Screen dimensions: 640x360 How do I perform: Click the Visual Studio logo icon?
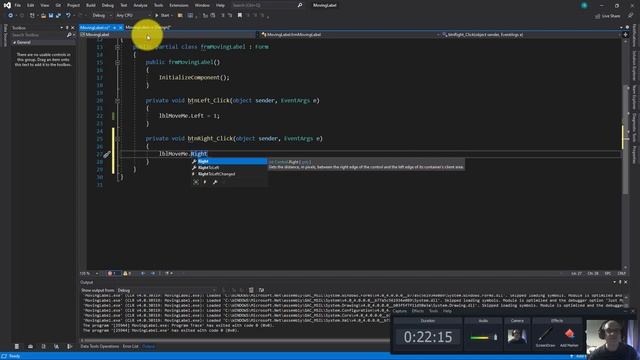pyautogui.click(x=7, y=5)
